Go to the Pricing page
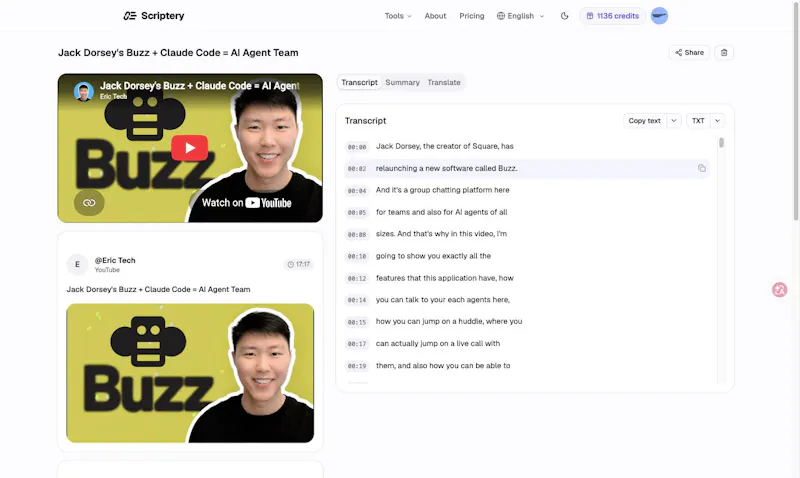The height and width of the screenshot is (478, 800). (471, 16)
